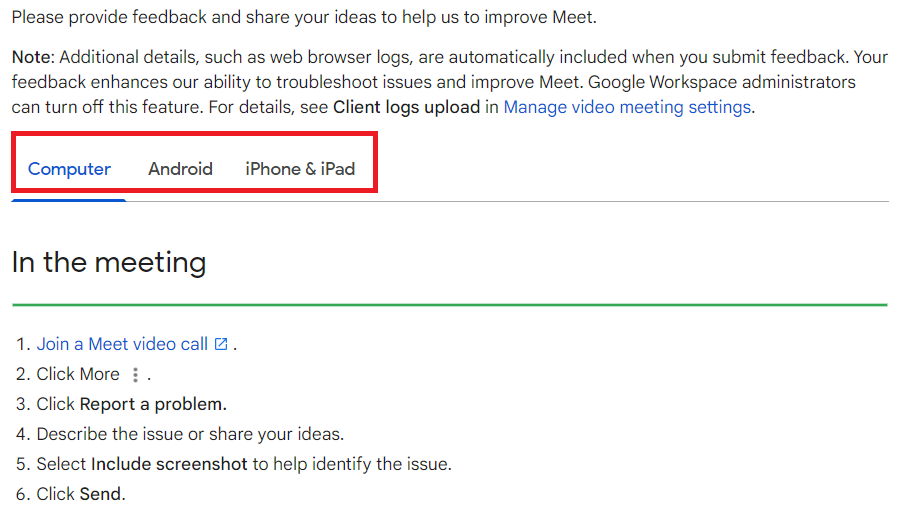Screen dimensions: 911x524
Task: Click the In the meeting heading
Action: click(109, 263)
